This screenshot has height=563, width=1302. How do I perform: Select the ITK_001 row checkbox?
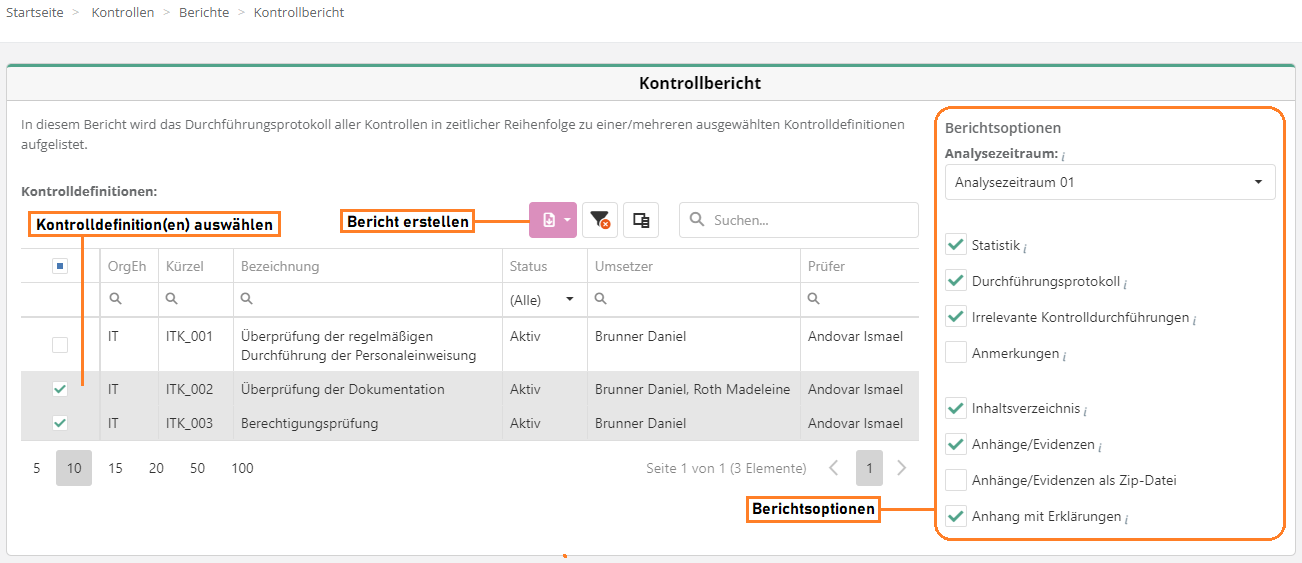(60, 345)
